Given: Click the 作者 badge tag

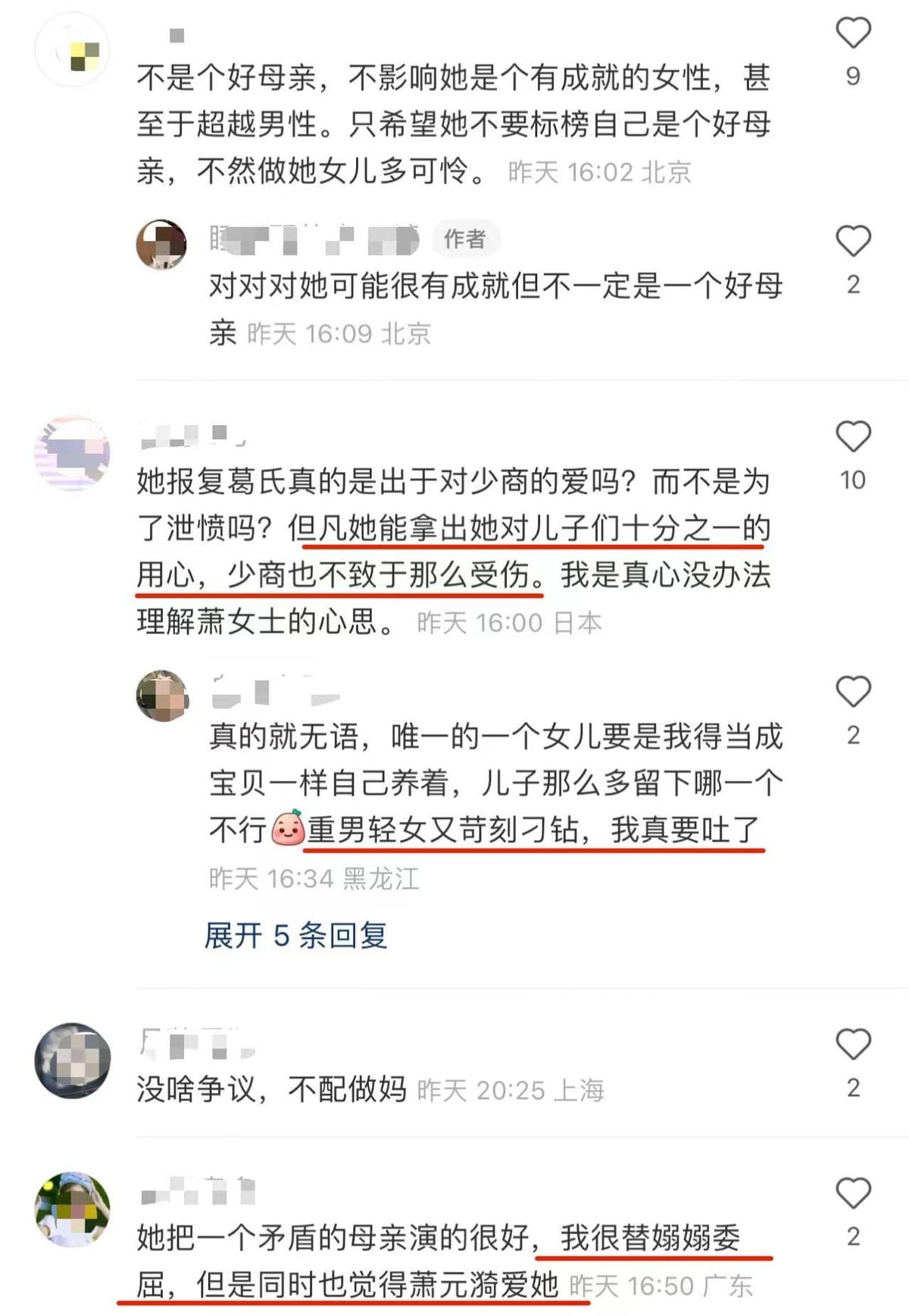Looking at the screenshot, I should pos(464,239).
